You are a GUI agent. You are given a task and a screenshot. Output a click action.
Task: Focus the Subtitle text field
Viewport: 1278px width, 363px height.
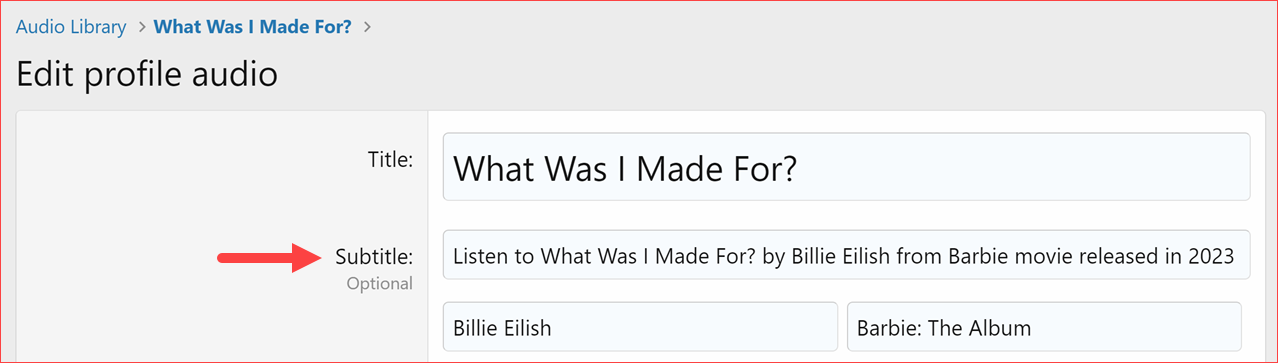[x=846, y=256]
